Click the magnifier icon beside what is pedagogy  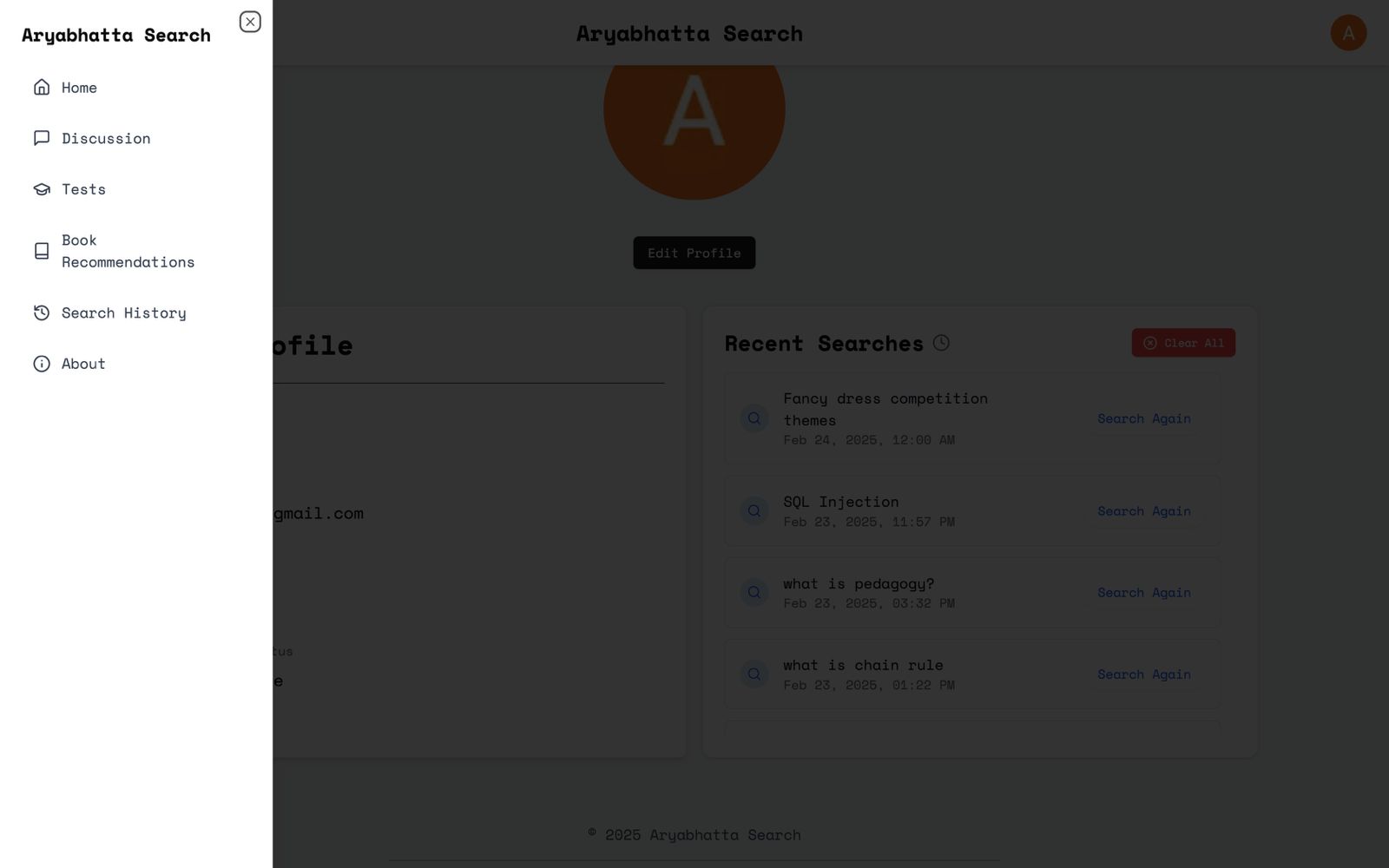754,593
